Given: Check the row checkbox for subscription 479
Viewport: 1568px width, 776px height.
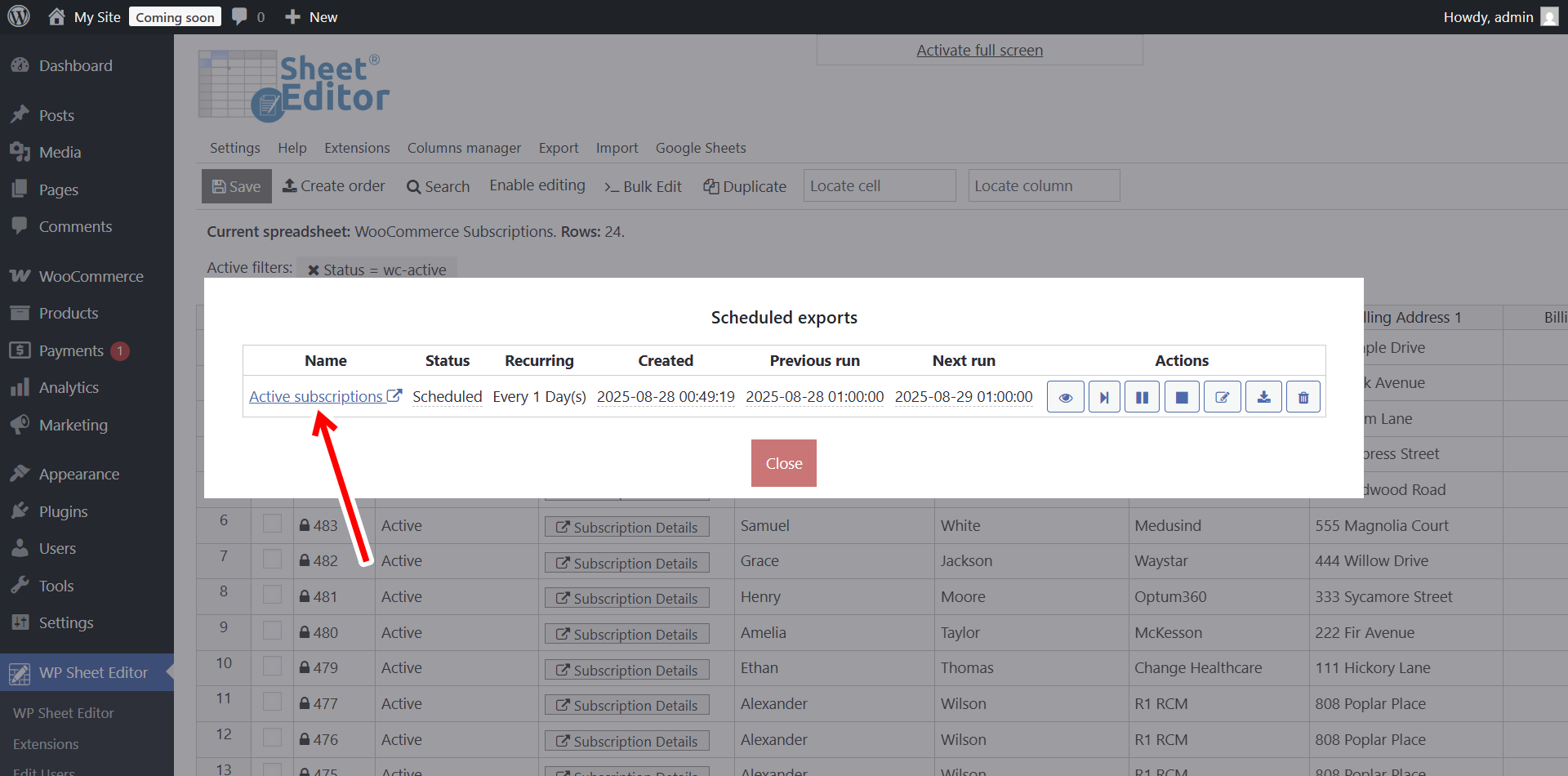Looking at the screenshot, I should click(272, 666).
